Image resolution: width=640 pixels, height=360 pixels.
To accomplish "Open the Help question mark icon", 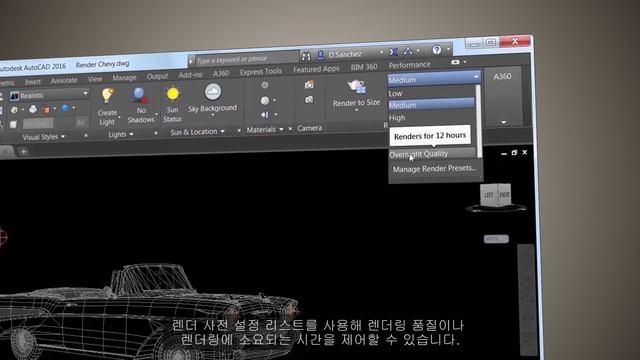I will (x=436, y=50).
